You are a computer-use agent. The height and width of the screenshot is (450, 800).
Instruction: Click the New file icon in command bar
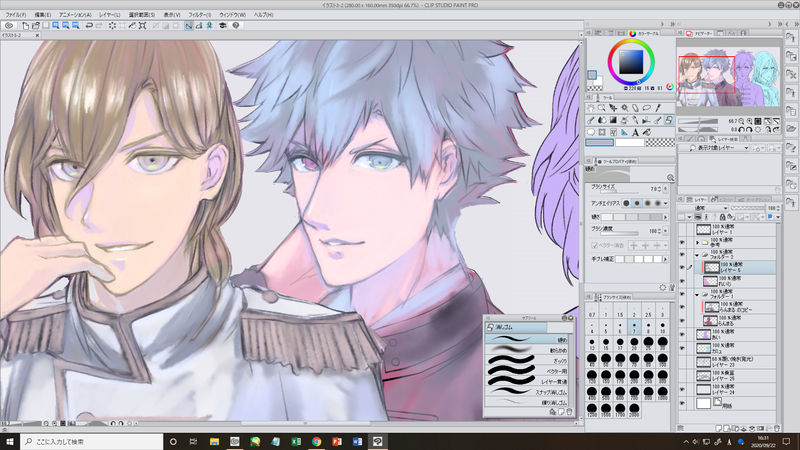coord(26,26)
